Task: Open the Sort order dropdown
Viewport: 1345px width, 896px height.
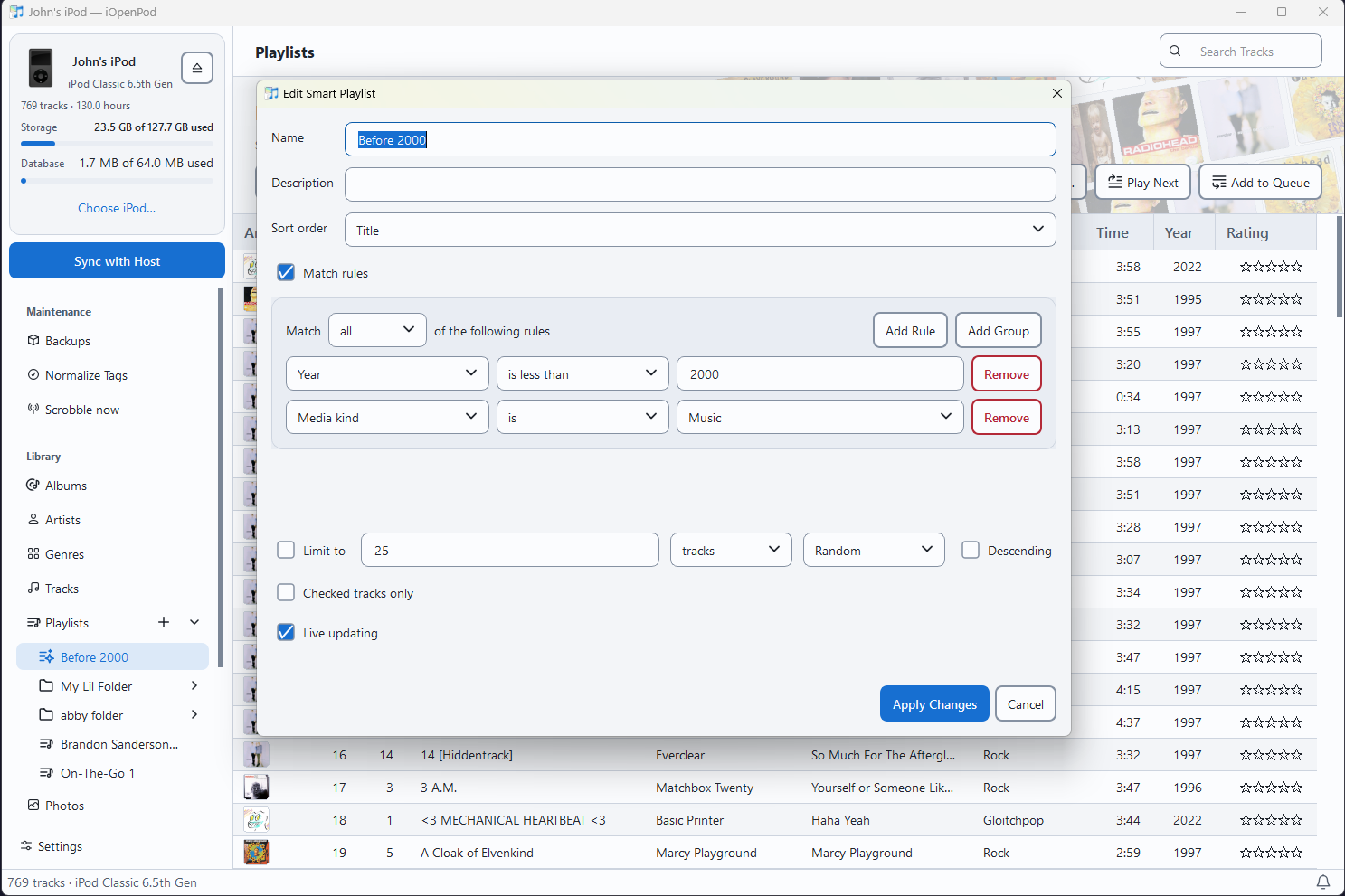Action: (x=700, y=230)
